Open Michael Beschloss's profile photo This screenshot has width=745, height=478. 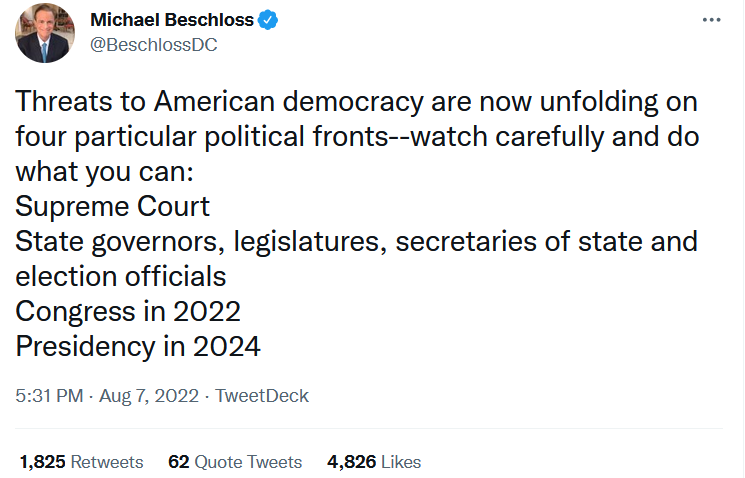click(x=43, y=31)
